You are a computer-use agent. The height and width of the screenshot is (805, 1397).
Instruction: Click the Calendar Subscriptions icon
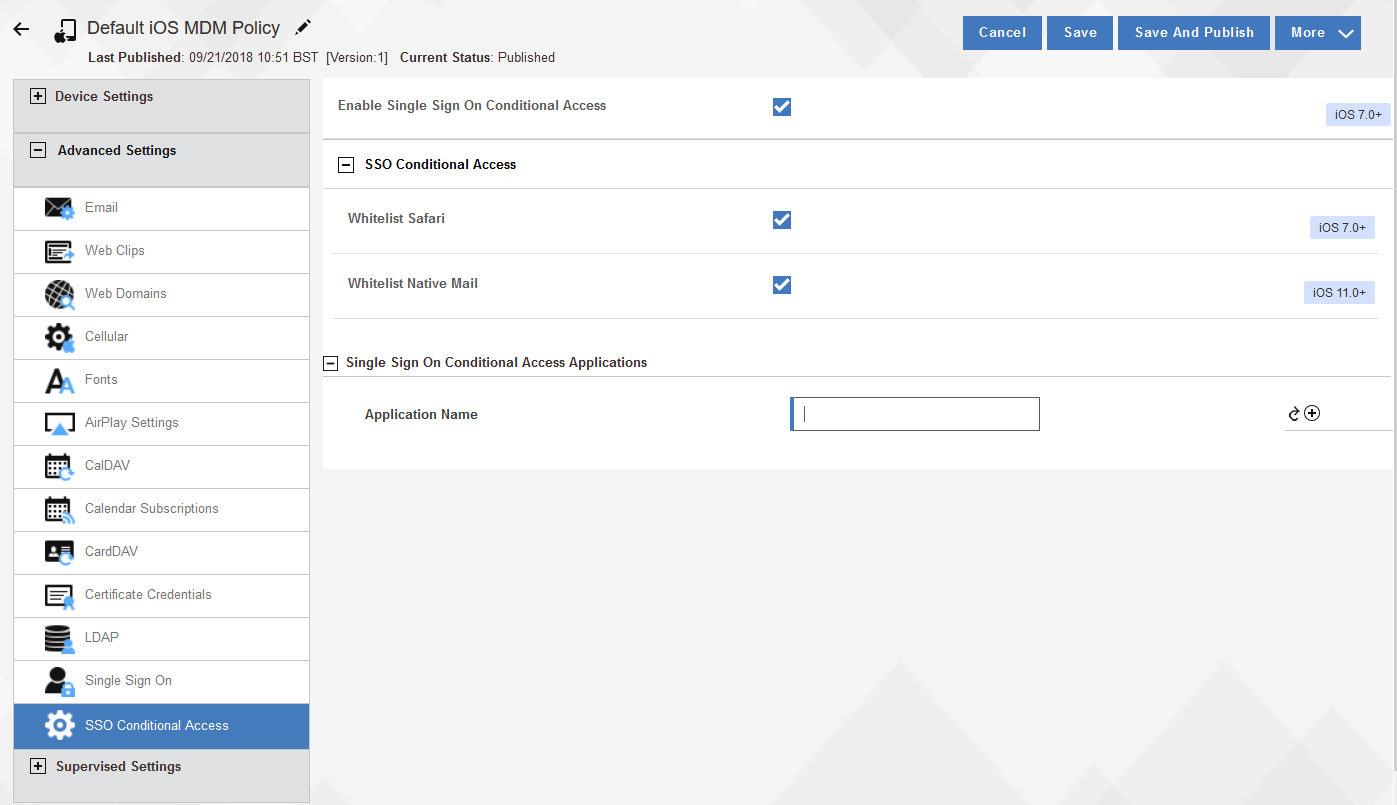pos(59,509)
